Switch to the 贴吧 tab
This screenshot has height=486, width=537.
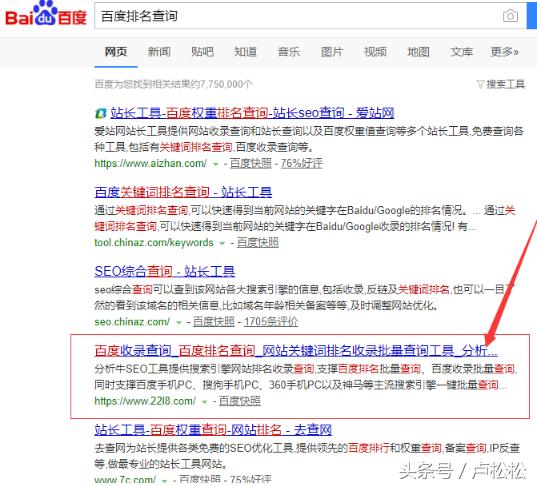[x=202, y=52]
